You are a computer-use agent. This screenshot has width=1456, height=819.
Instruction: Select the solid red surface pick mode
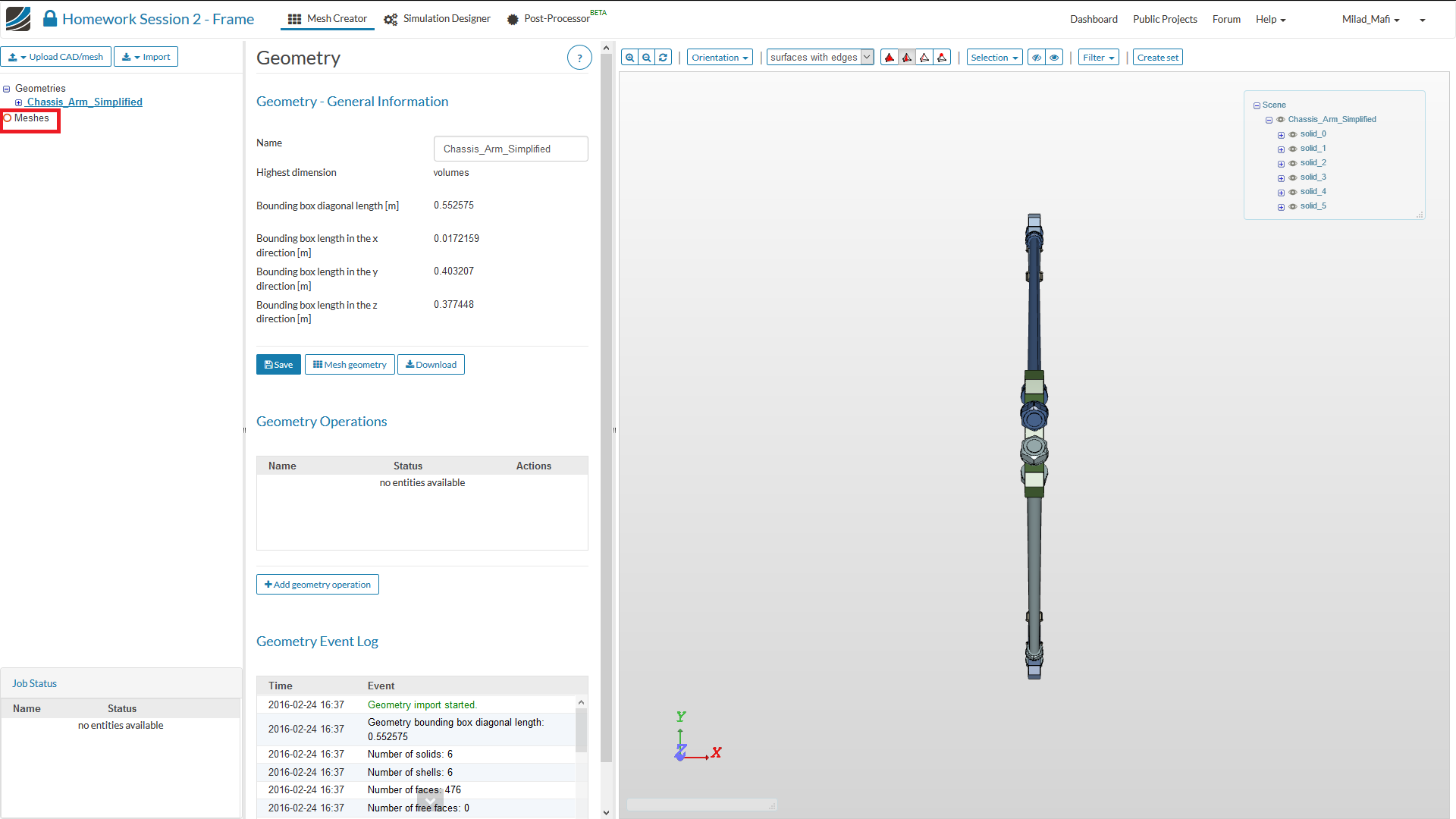click(890, 58)
